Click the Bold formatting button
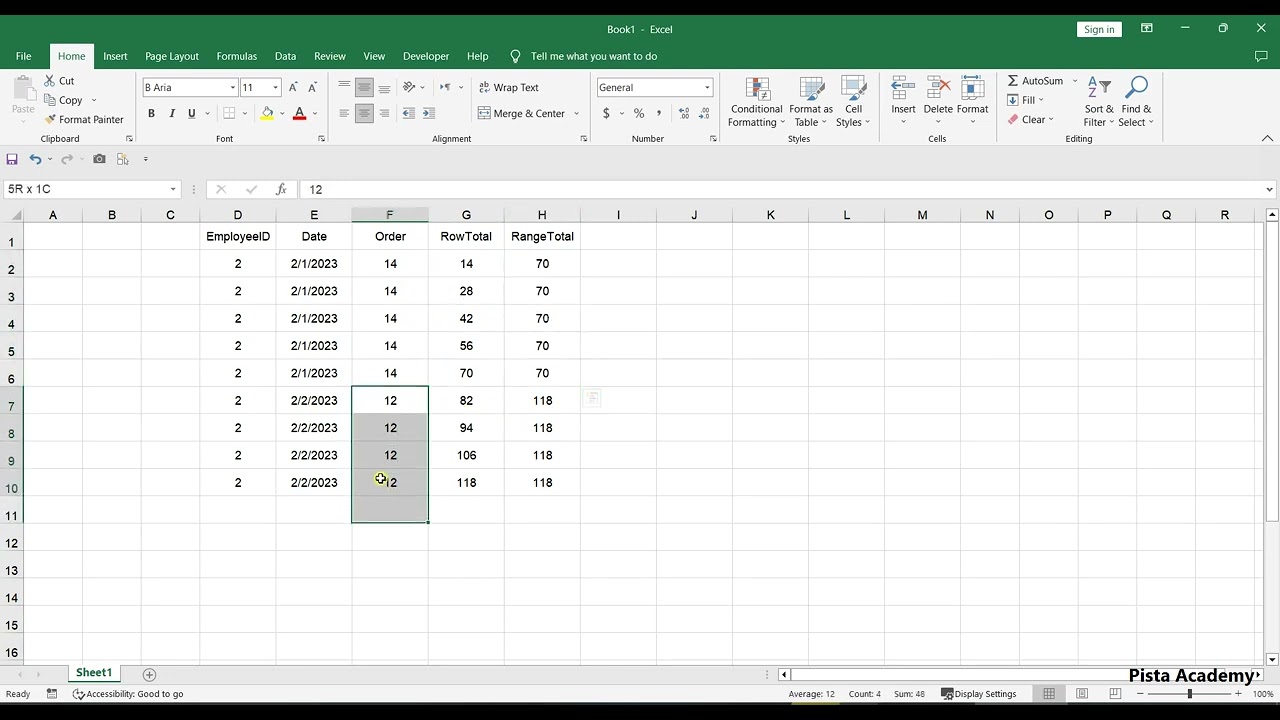The height and width of the screenshot is (720, 1280). pos(151,113)
